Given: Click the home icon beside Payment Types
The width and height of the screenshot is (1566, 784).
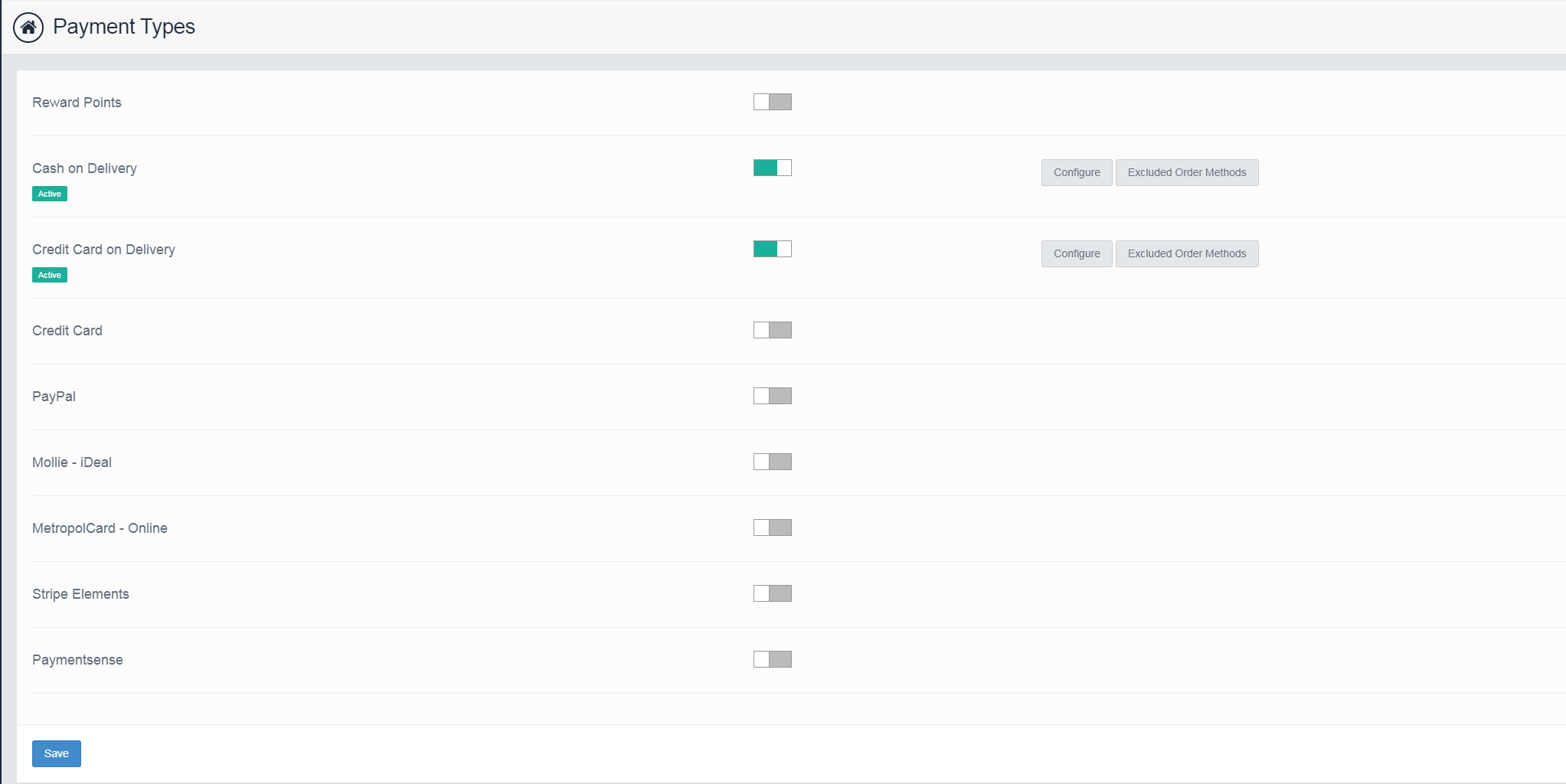Looking at the screenshot, I should 28,28.
